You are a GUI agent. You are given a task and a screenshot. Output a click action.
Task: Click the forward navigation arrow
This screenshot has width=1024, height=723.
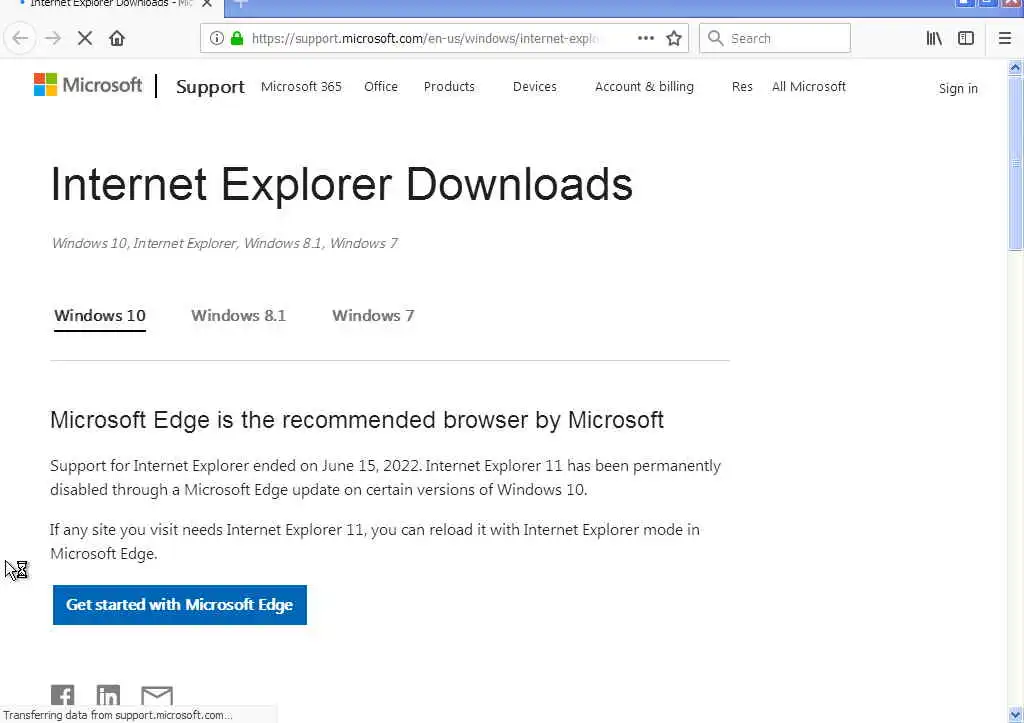(53, 39)
